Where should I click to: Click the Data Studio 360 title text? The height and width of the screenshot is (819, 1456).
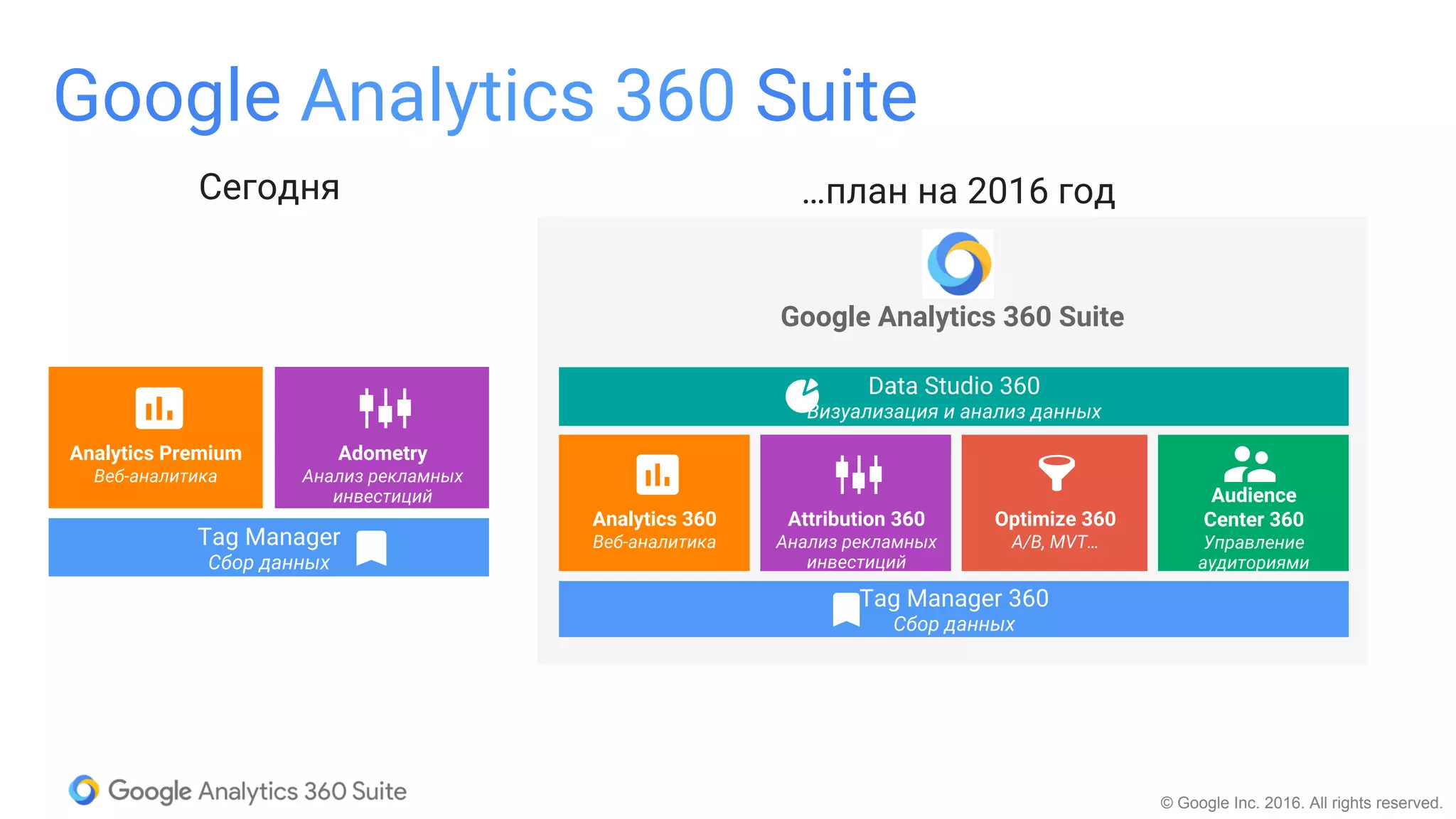(954, 386)
